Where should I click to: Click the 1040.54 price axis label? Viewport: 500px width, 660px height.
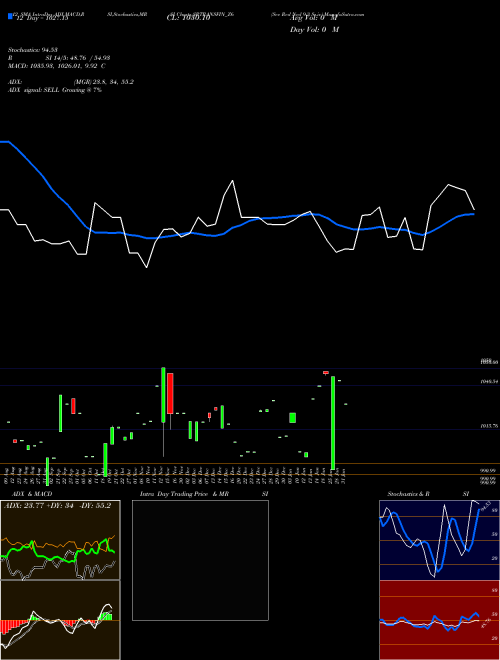click(x=489, y=382)
